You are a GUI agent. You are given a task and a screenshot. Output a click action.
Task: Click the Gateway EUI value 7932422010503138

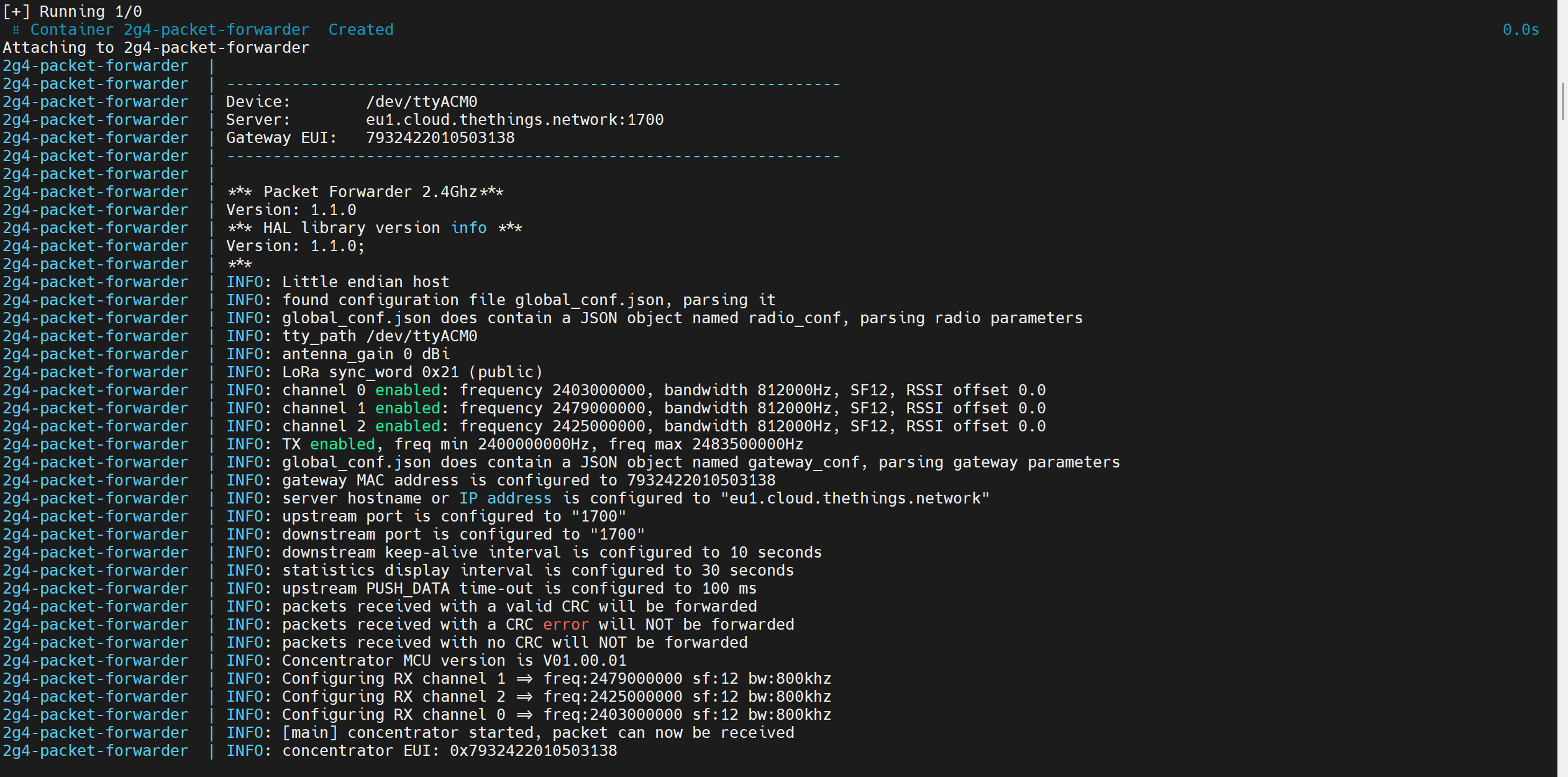tap(440, 138)
